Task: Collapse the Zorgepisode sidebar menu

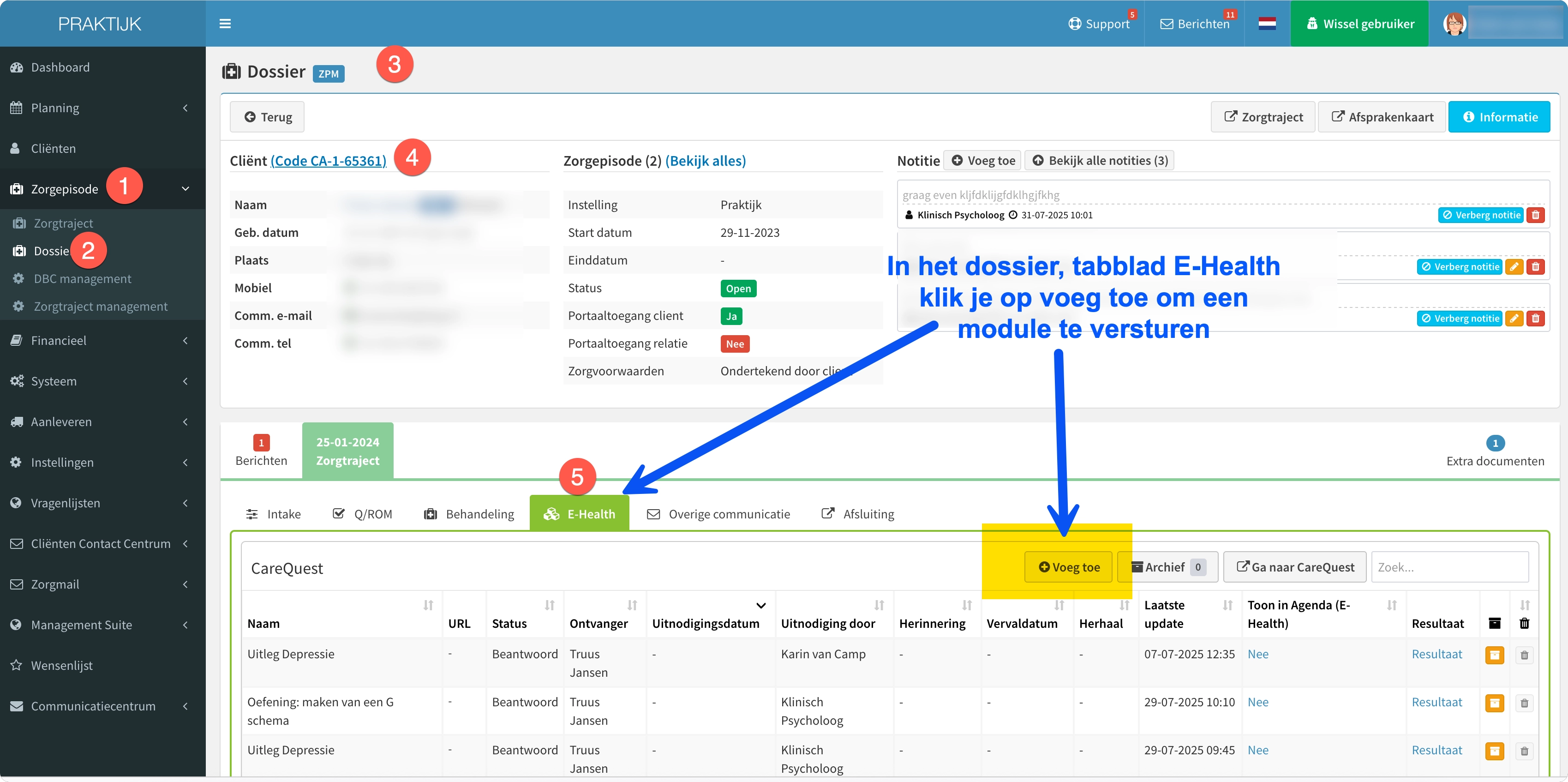Action: click(x=103, y=189)
